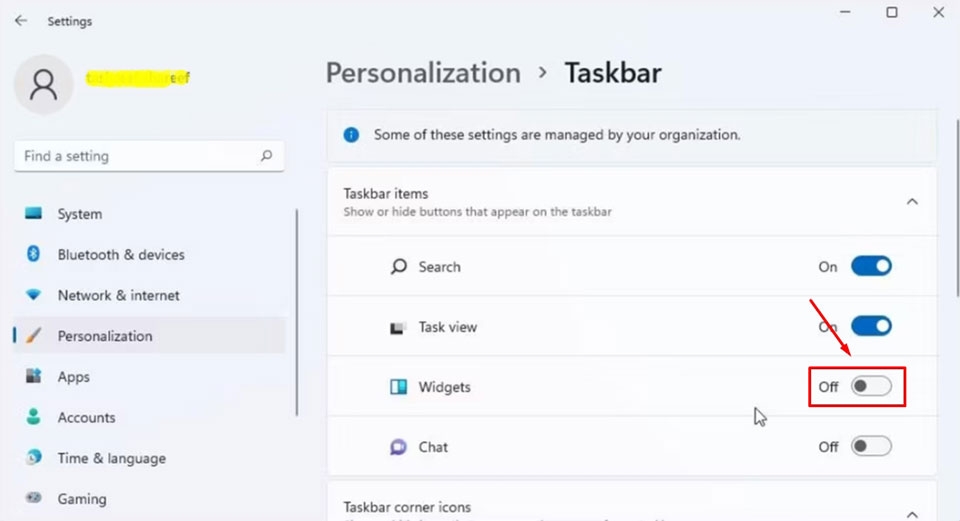Viewport: 960px width, 521px height.
Task: Click the Widgets icon
Action: (399, 387)
